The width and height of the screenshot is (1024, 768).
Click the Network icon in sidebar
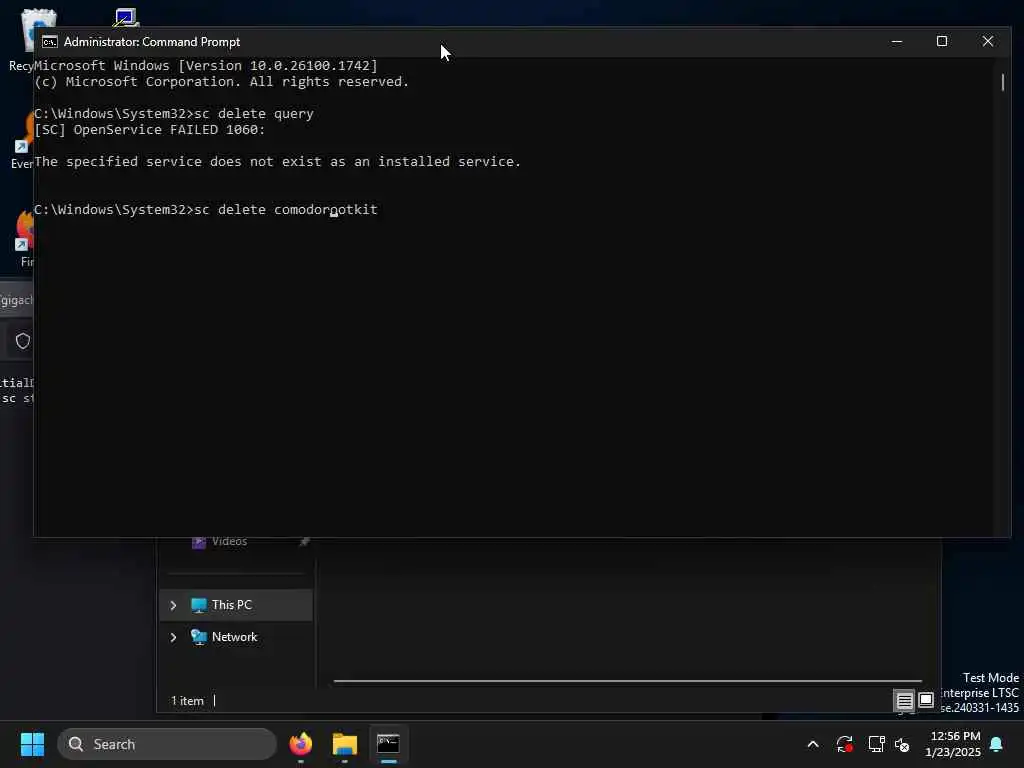[199, 637]
